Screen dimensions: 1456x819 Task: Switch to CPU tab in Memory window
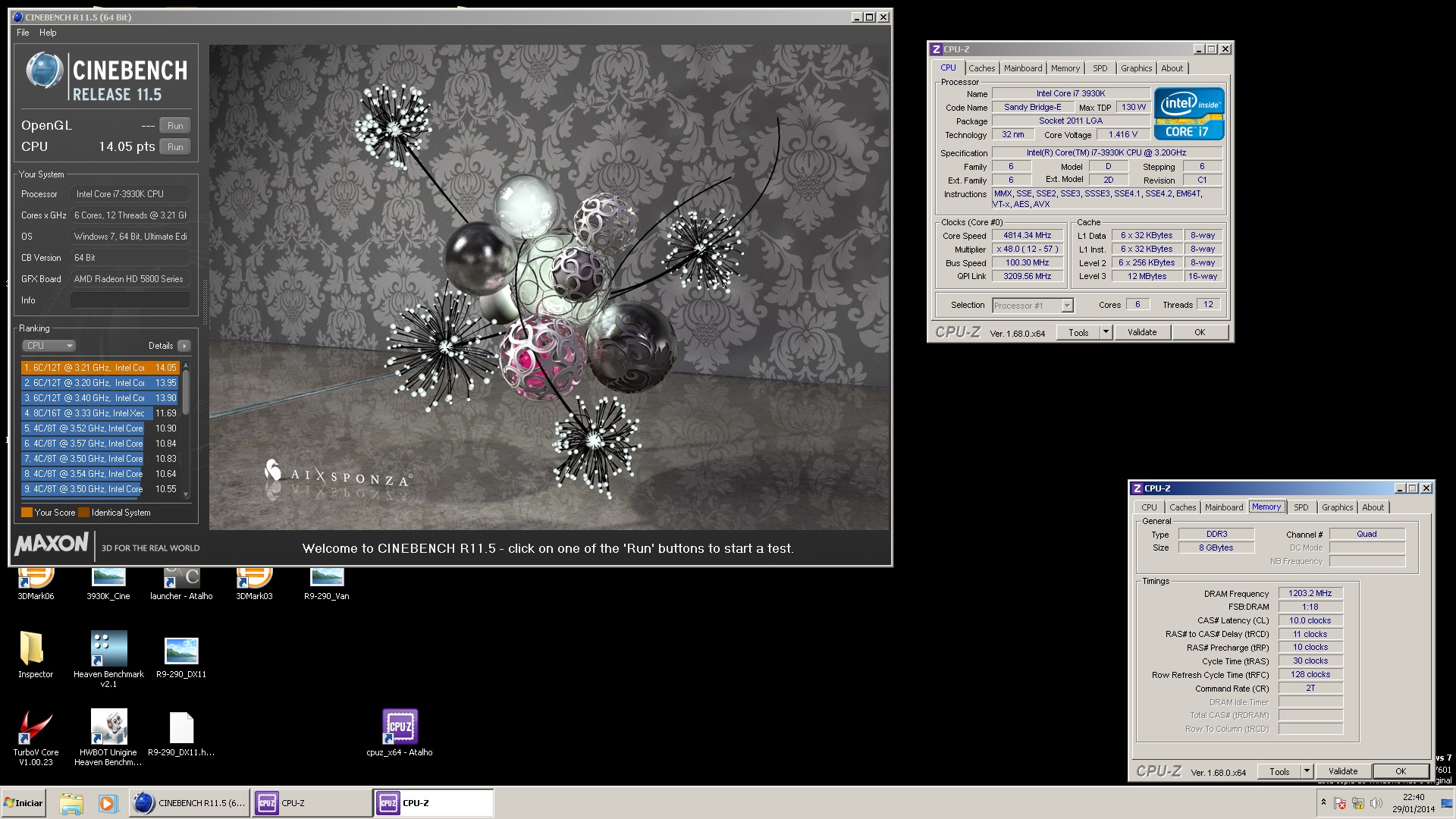click(1149, 507)
